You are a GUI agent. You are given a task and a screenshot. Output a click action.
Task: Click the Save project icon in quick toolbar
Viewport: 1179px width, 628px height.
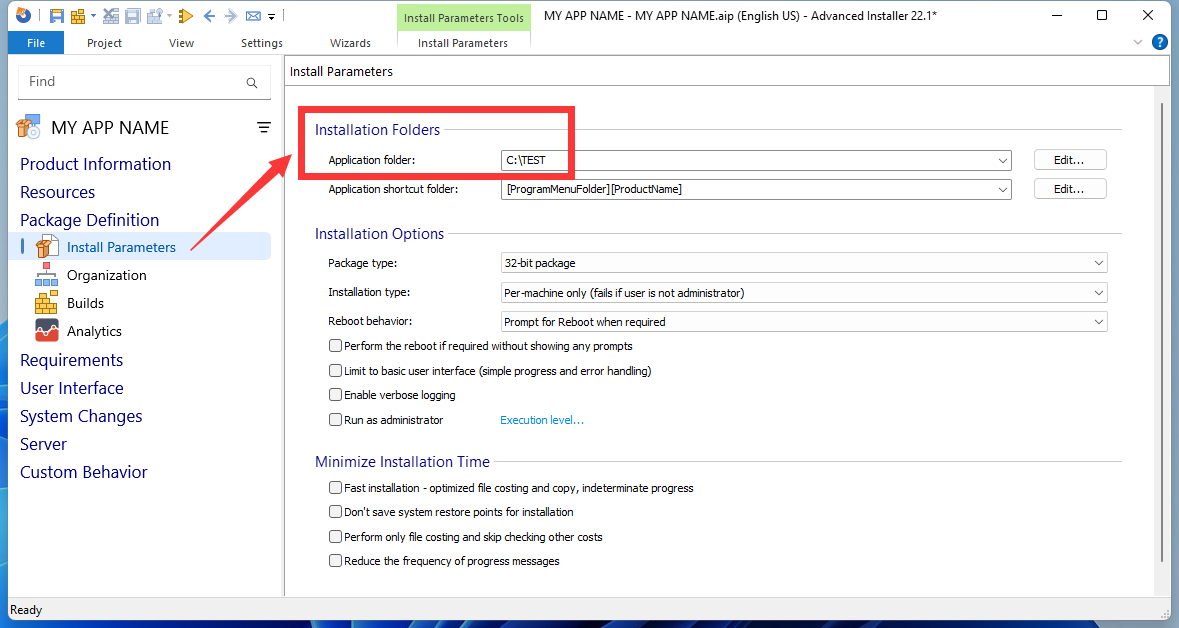[x=57, y=16]
